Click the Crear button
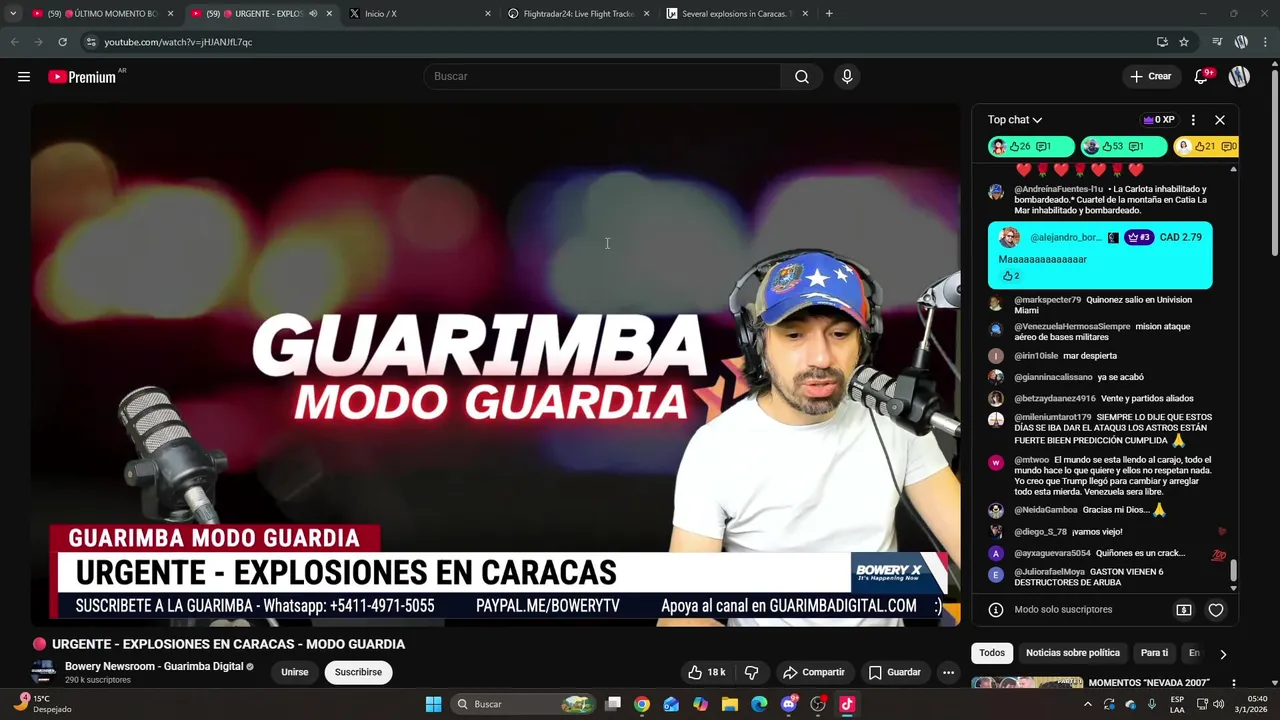The image size is (1280, 720). [x=1151, y=76]
